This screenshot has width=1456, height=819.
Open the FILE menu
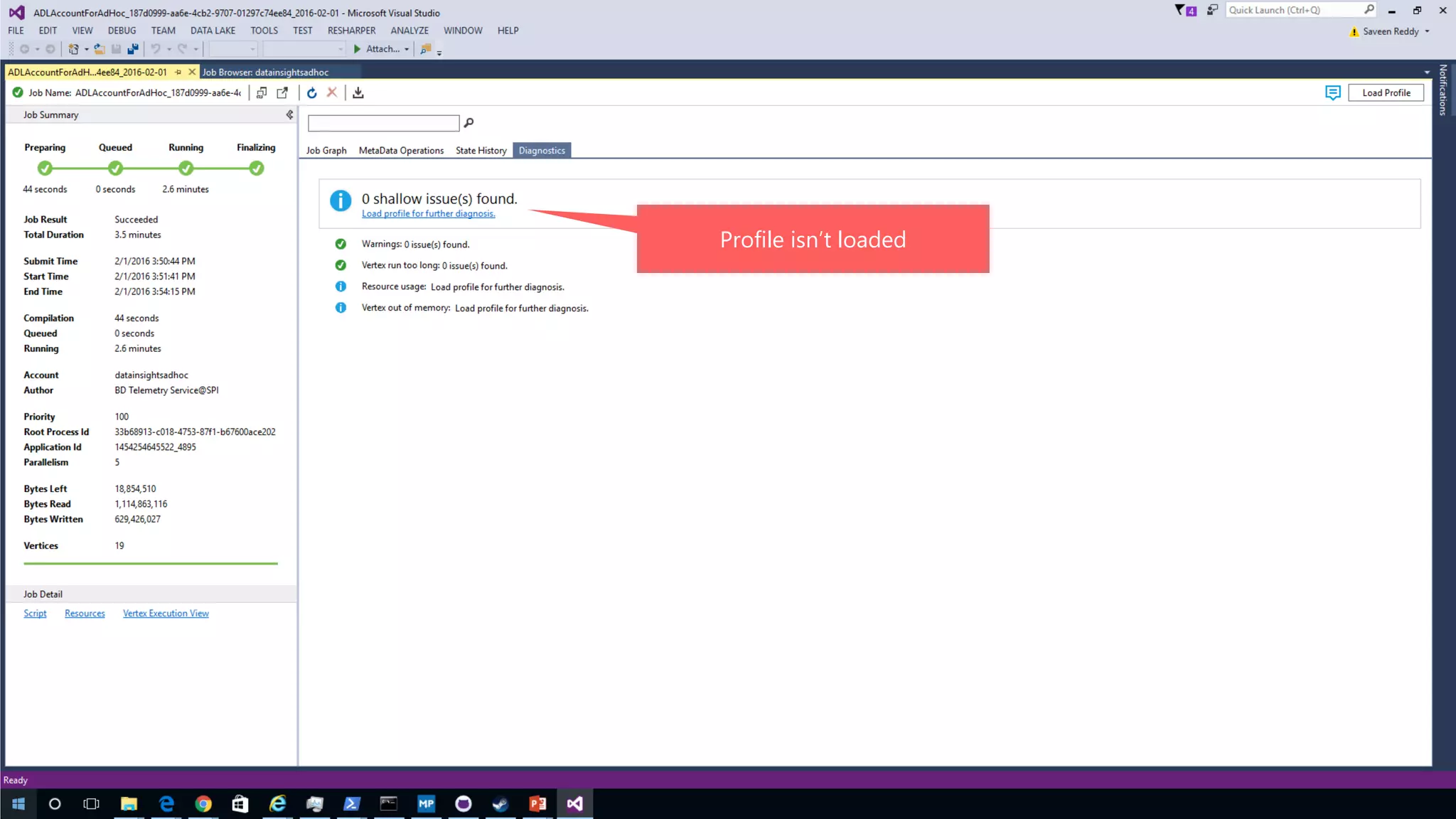point(16,31)
